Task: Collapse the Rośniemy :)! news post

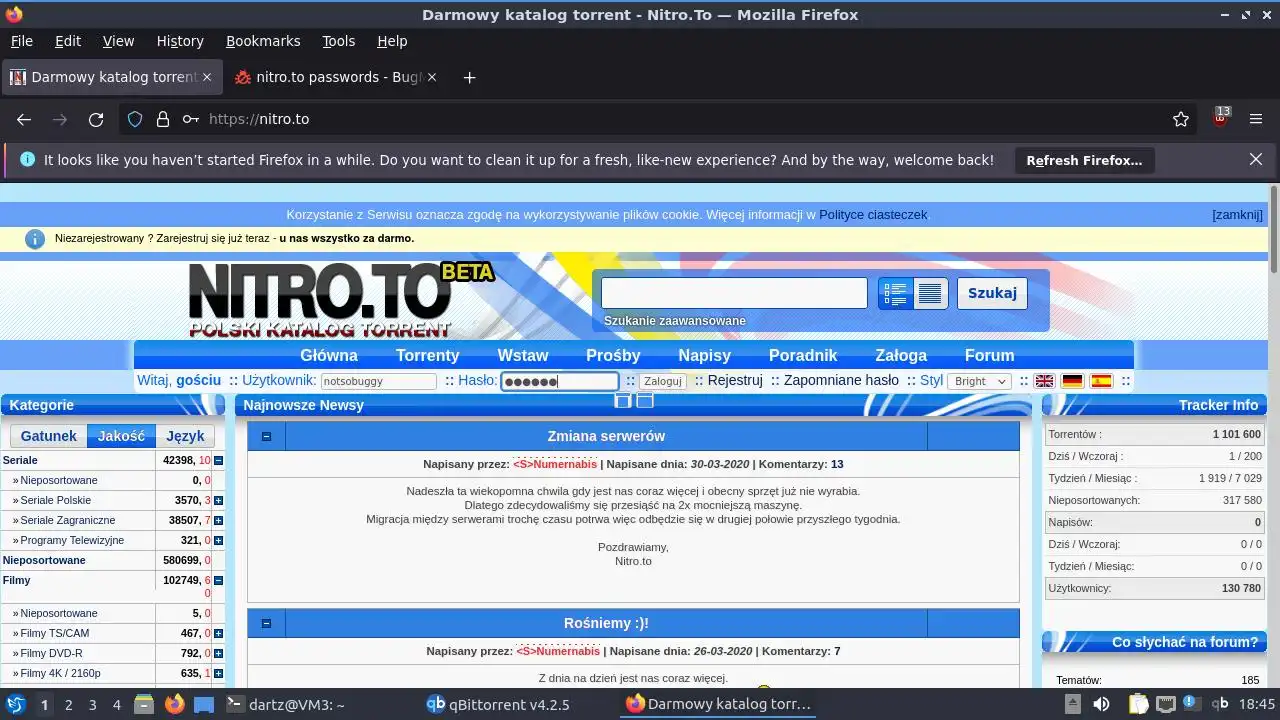Action: pyautogui.click(x=266, y=623)
